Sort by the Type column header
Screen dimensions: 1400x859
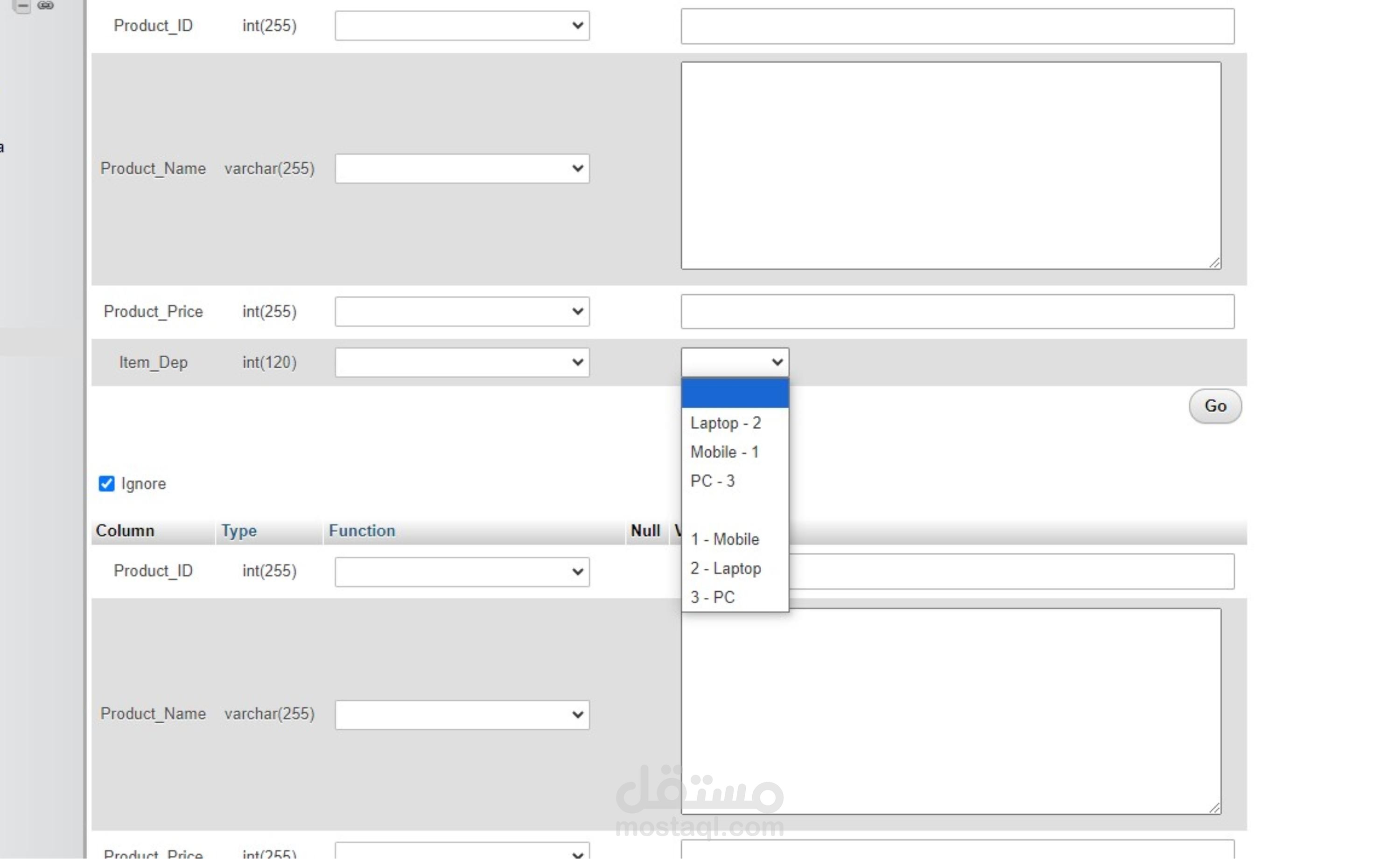(238, 531)
